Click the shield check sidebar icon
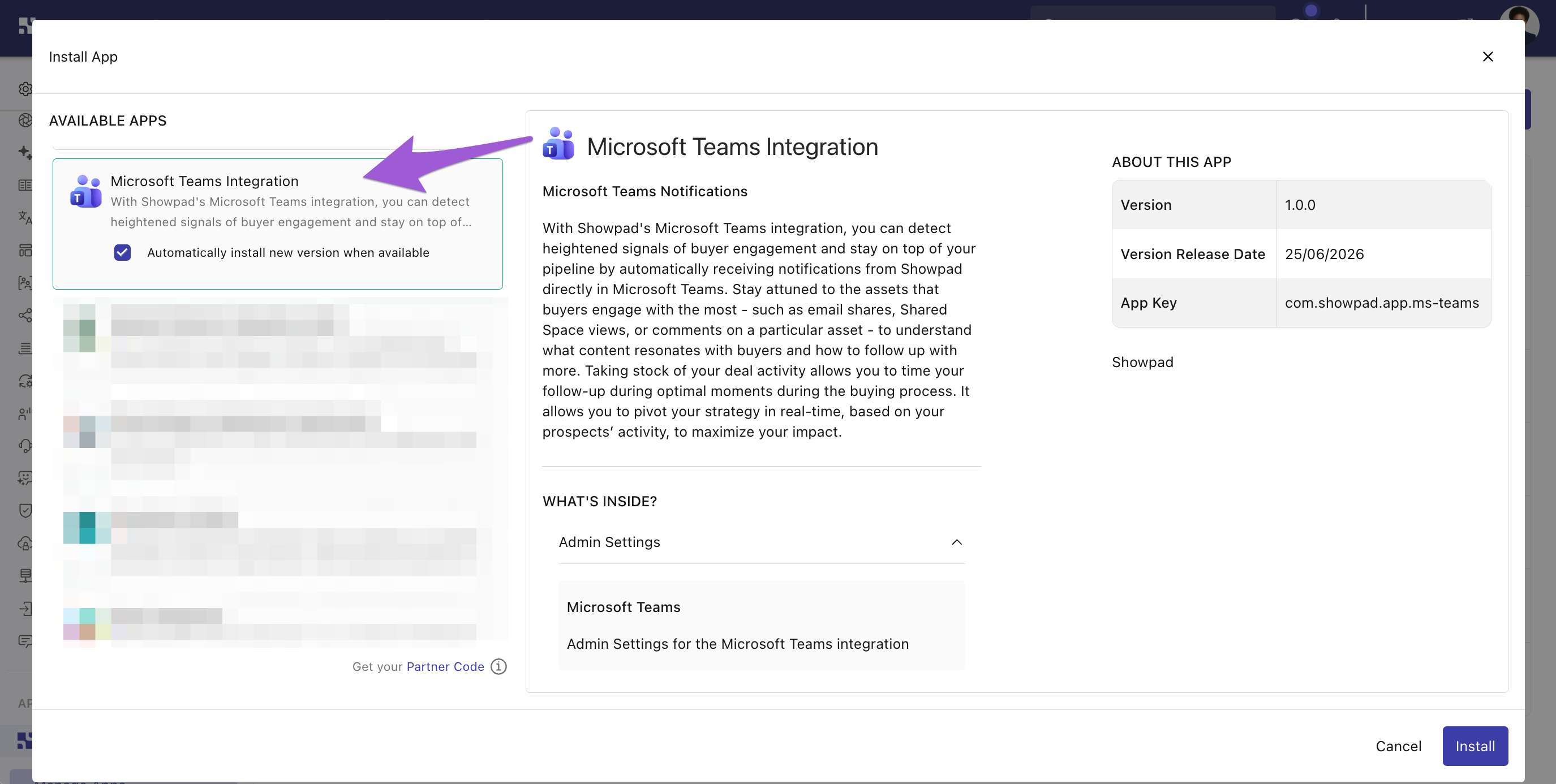This screenshot has width=1556, height=784. pyautogui.click(x=25, y=510)
